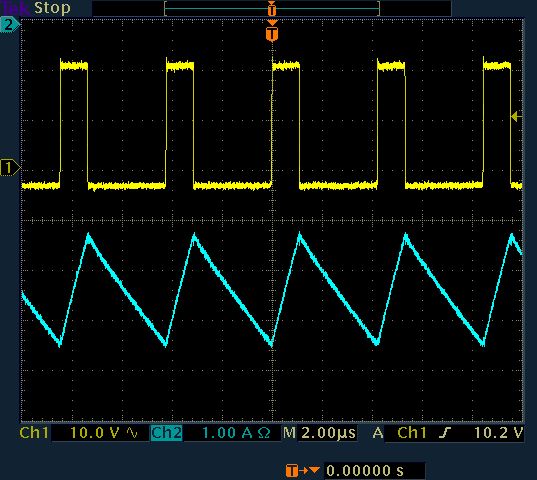The image size is (537, 480).
Task: Click the channel 2 ground reference marker
Action: pyautogui.click(x=10, y=25)
